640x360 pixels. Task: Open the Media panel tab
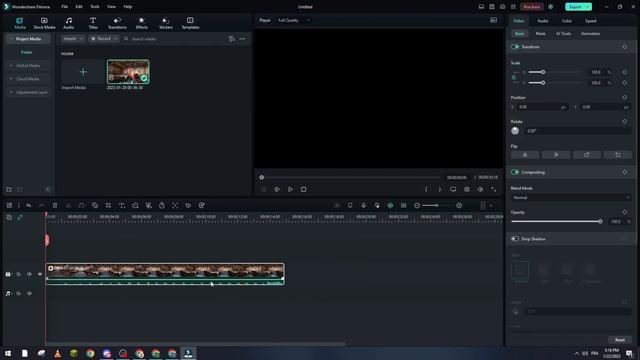click(x=20, y=23)
